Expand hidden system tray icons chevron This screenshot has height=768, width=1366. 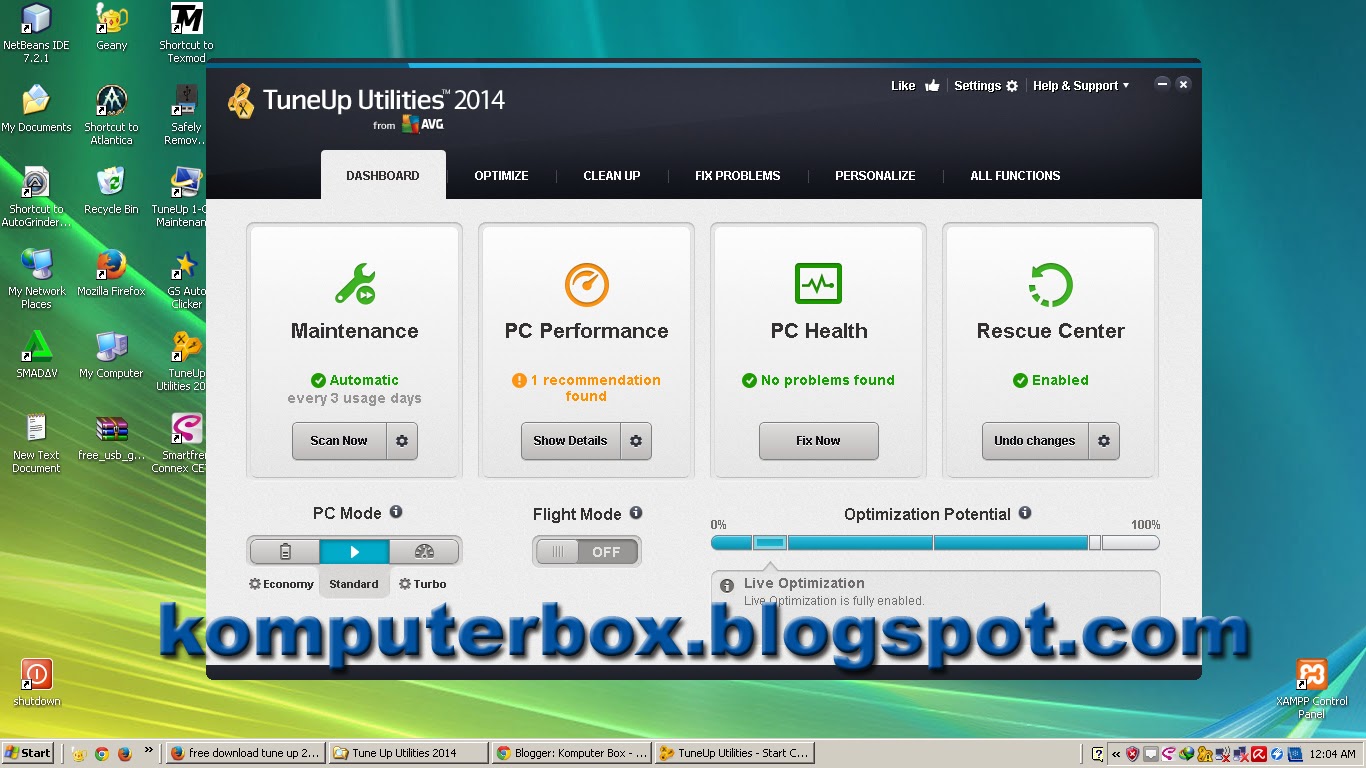click(x=1116, y=754)
